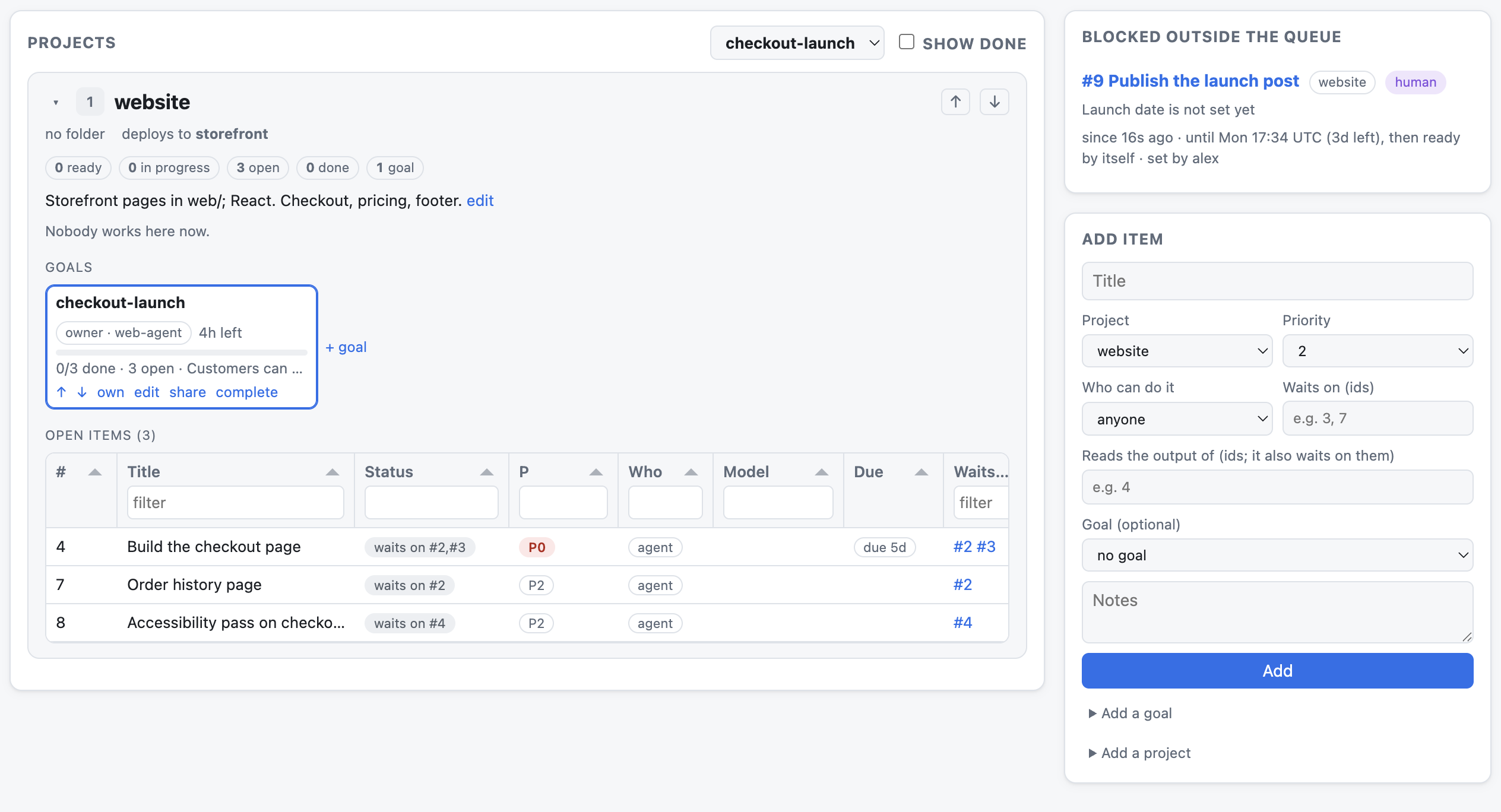Sort table by P priority arrow
This screenshot has width=1501, height=812.
click(x=596, y=472)
